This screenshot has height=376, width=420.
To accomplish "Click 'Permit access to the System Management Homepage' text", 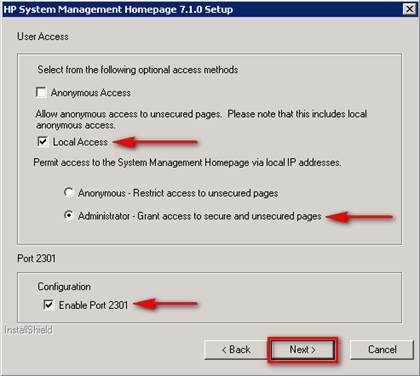I will [187, 163].
